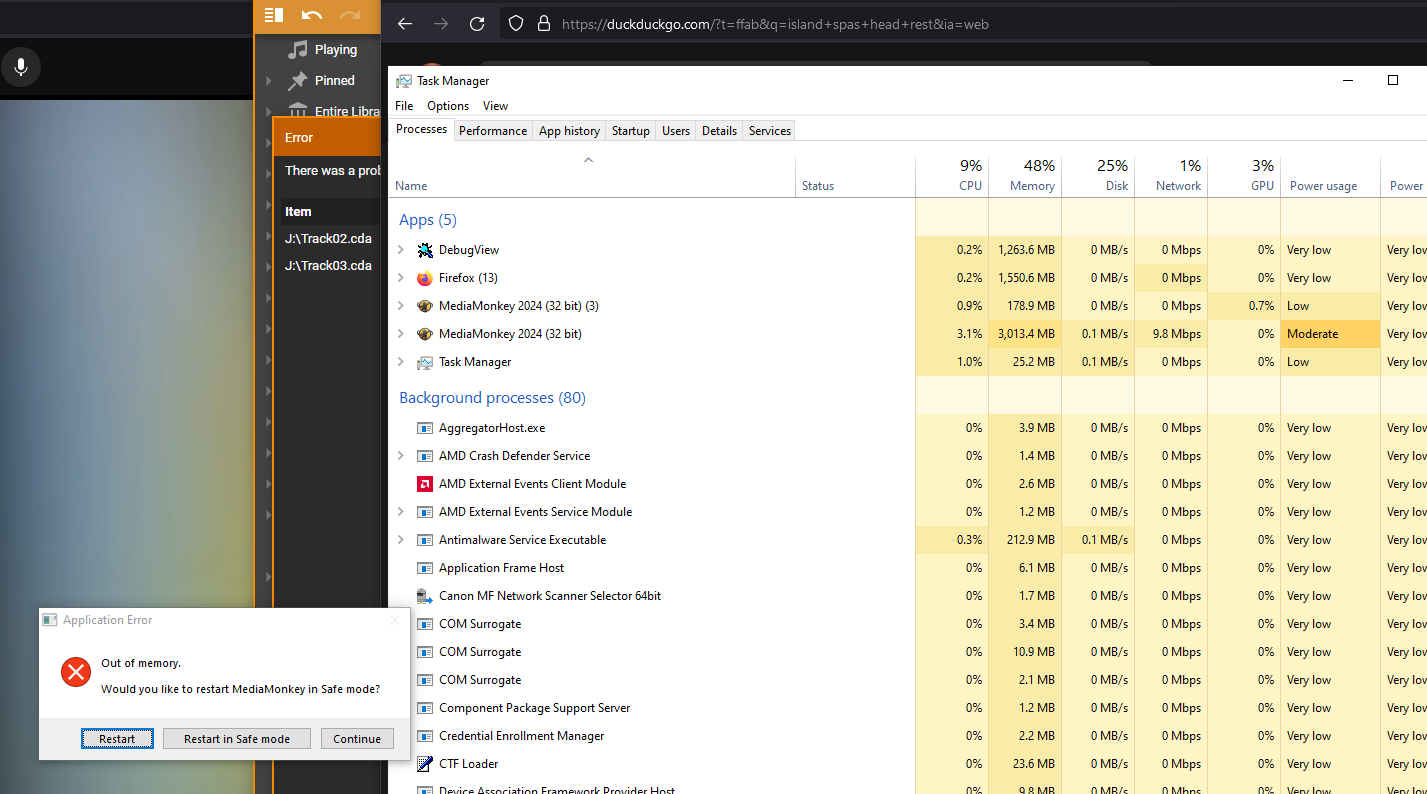Click the microphone icon at top left

20,68
